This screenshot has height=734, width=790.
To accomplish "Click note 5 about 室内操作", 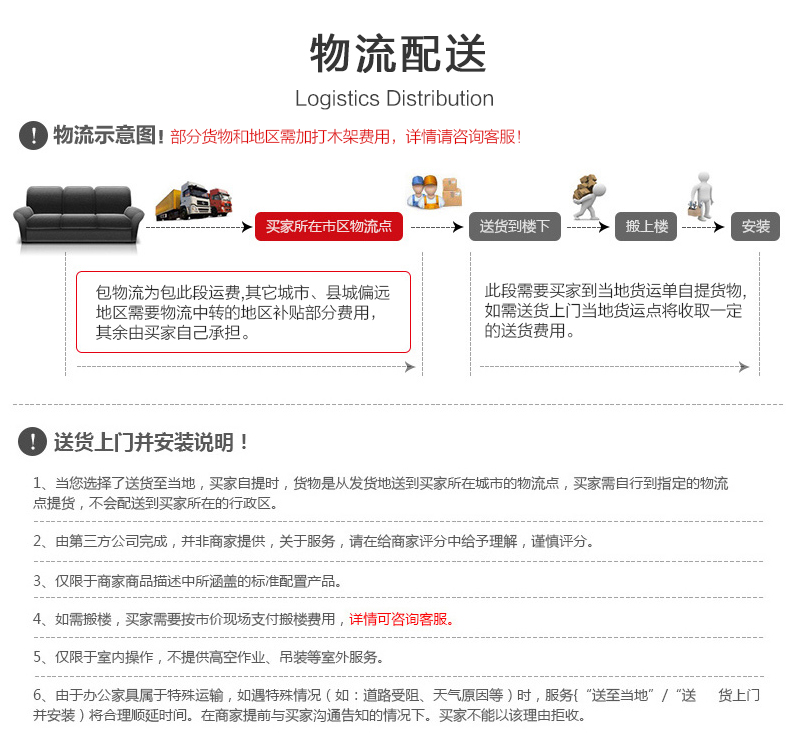I will click(x=208, y=657).
